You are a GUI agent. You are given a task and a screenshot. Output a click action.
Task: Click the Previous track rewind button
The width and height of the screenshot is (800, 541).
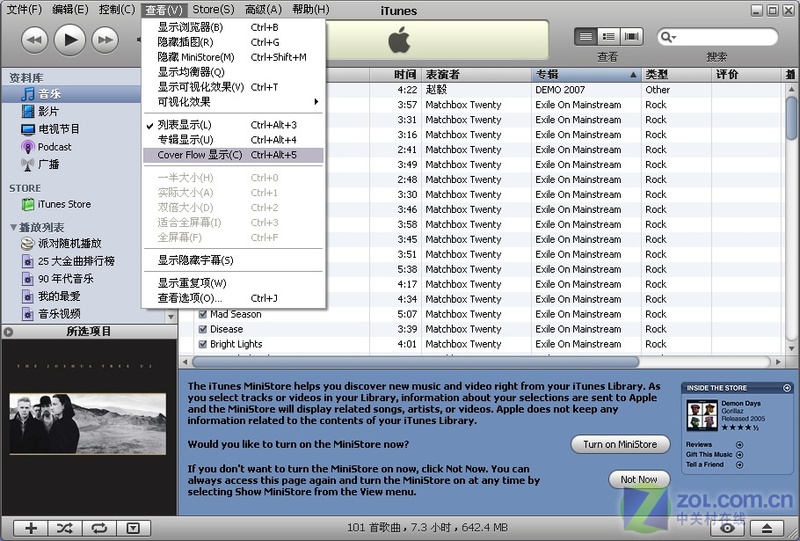tap(34, 39)
